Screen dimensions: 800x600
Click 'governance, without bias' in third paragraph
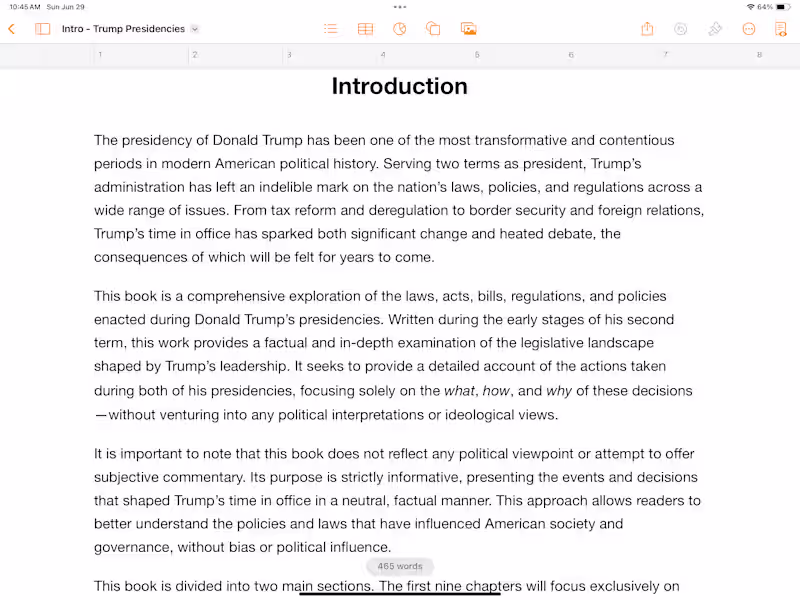click(174, 547)
